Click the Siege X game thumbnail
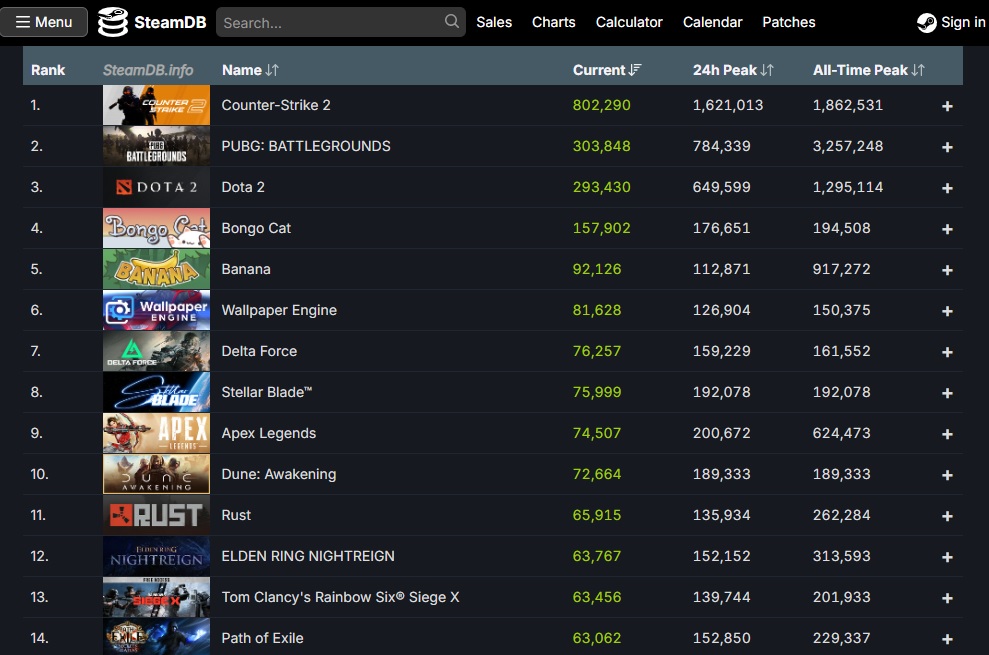The width and height of the screenshot is (989, 655). tap(156, 597)
